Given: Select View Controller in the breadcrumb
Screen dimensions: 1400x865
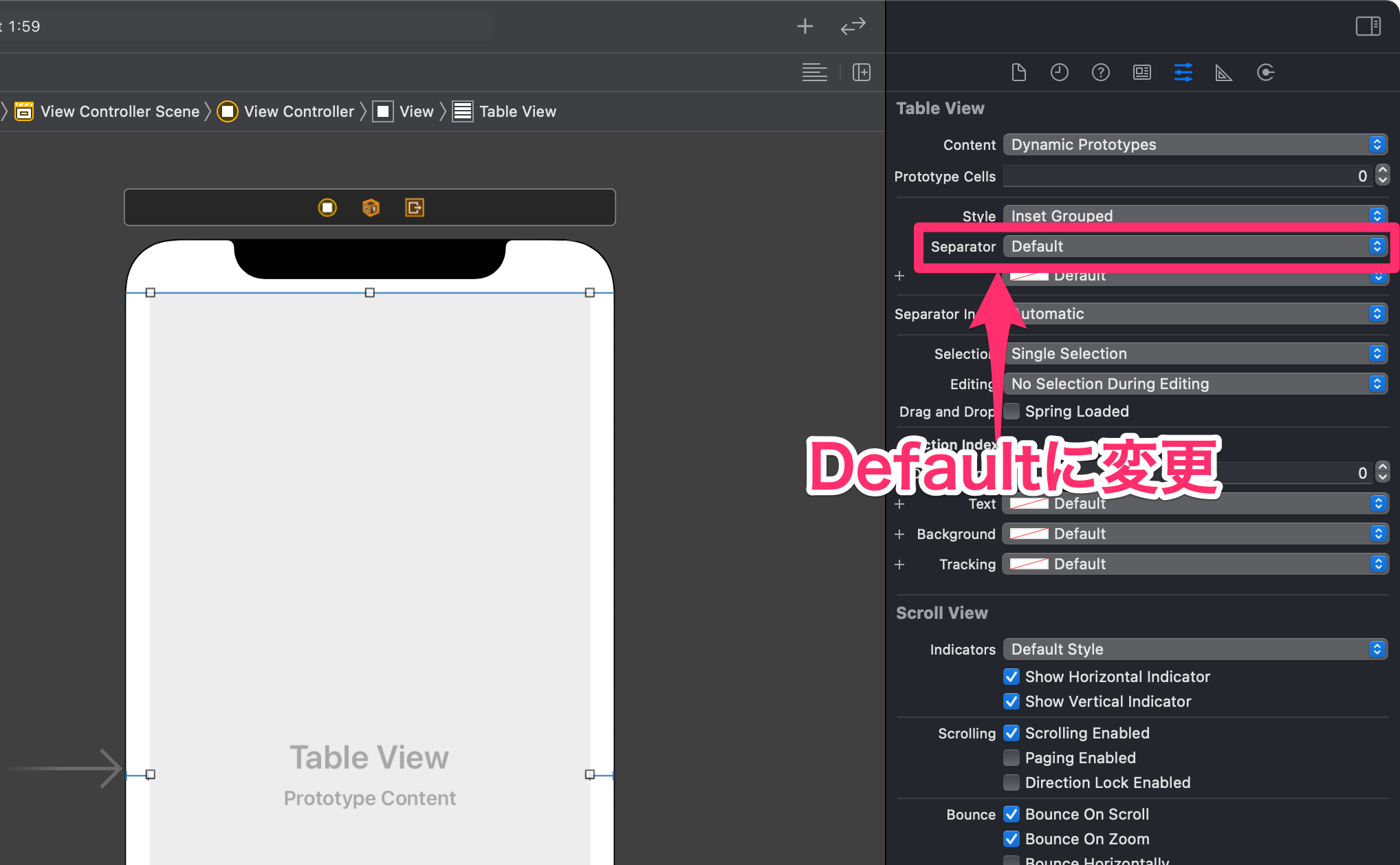Looking at the screenshot, I should 286,111.
